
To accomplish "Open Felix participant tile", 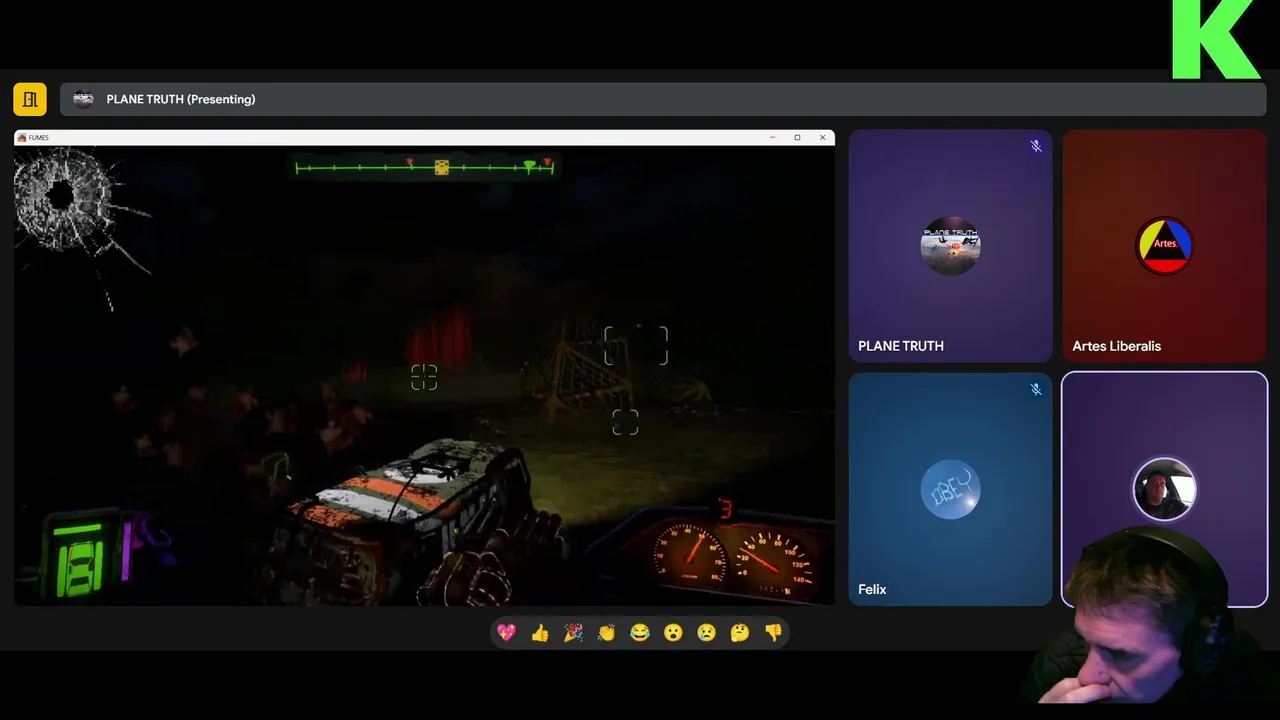I will pos(950,489).
